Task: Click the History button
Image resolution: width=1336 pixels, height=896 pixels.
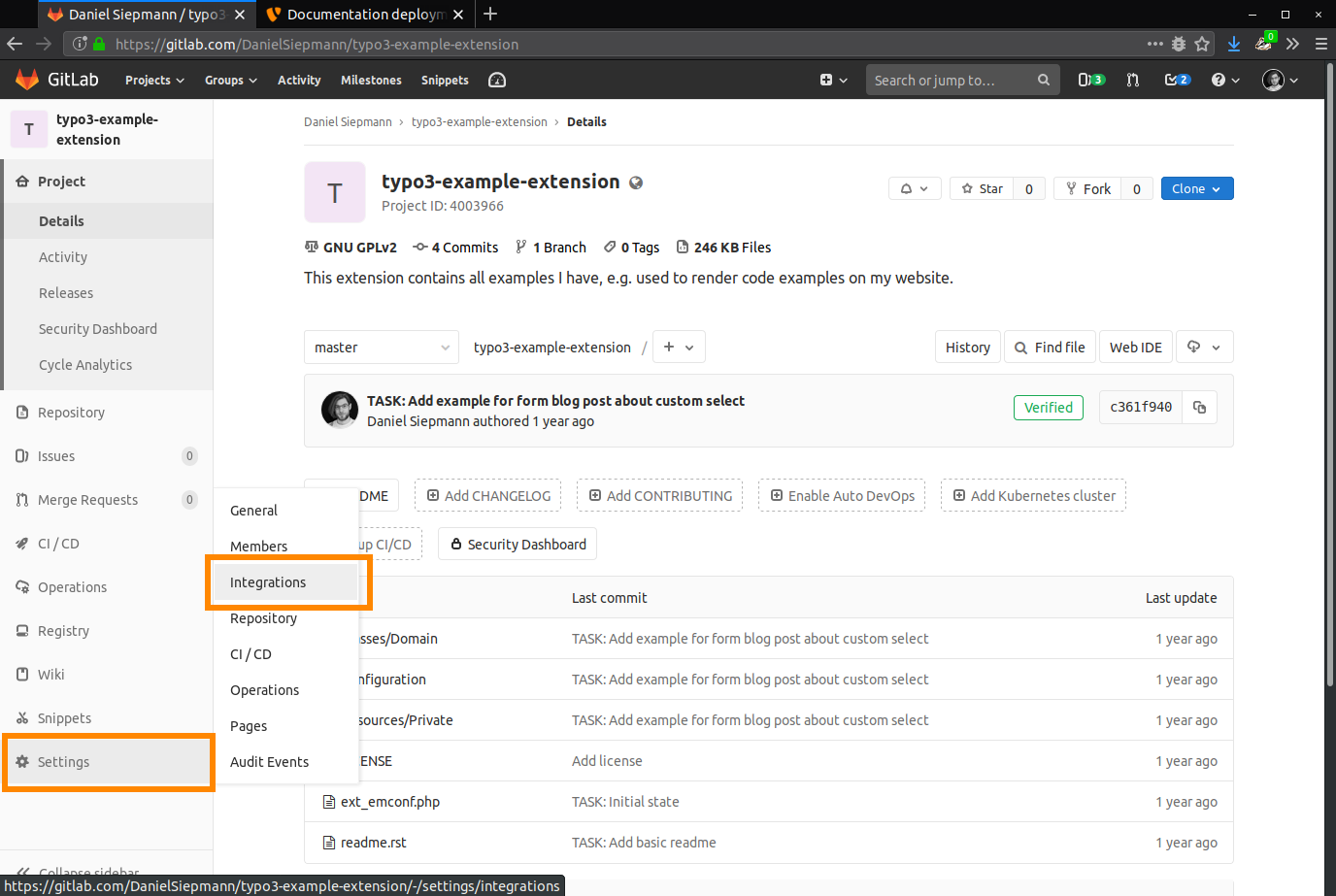Action: [x=968, y=347]
